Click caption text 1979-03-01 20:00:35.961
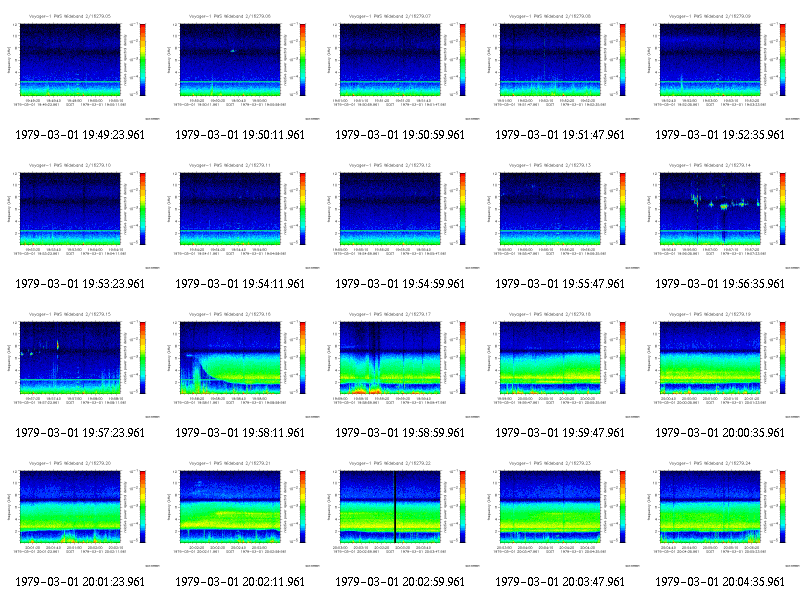The width and height of the screenshot is (800, 596). (720, 433)
